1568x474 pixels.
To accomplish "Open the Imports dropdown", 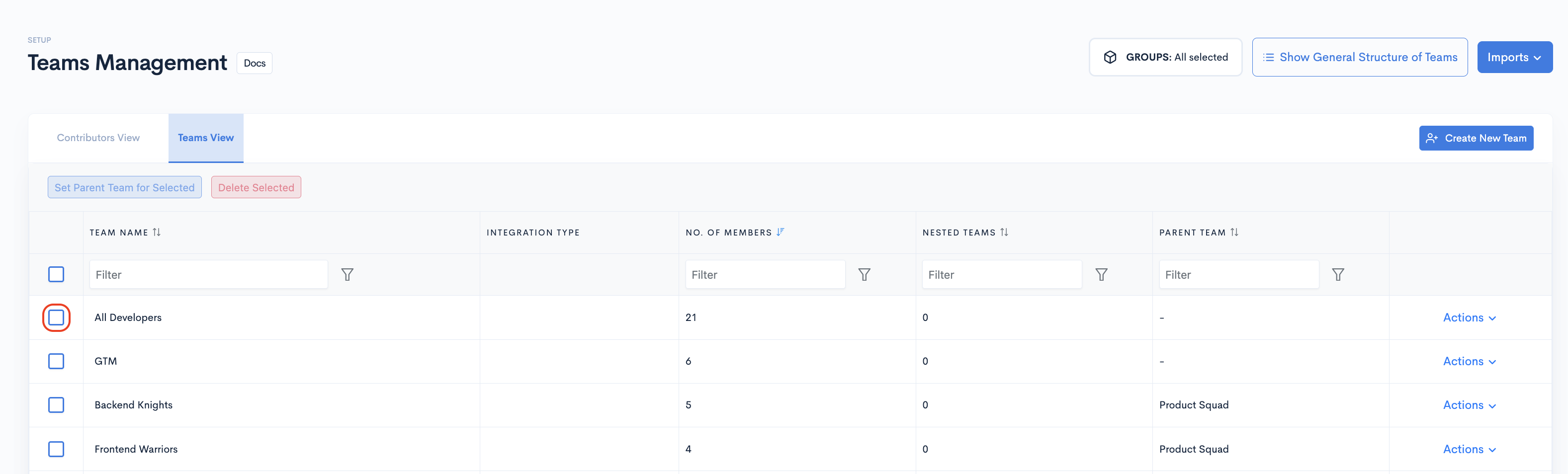I will tap(1514, 57).
